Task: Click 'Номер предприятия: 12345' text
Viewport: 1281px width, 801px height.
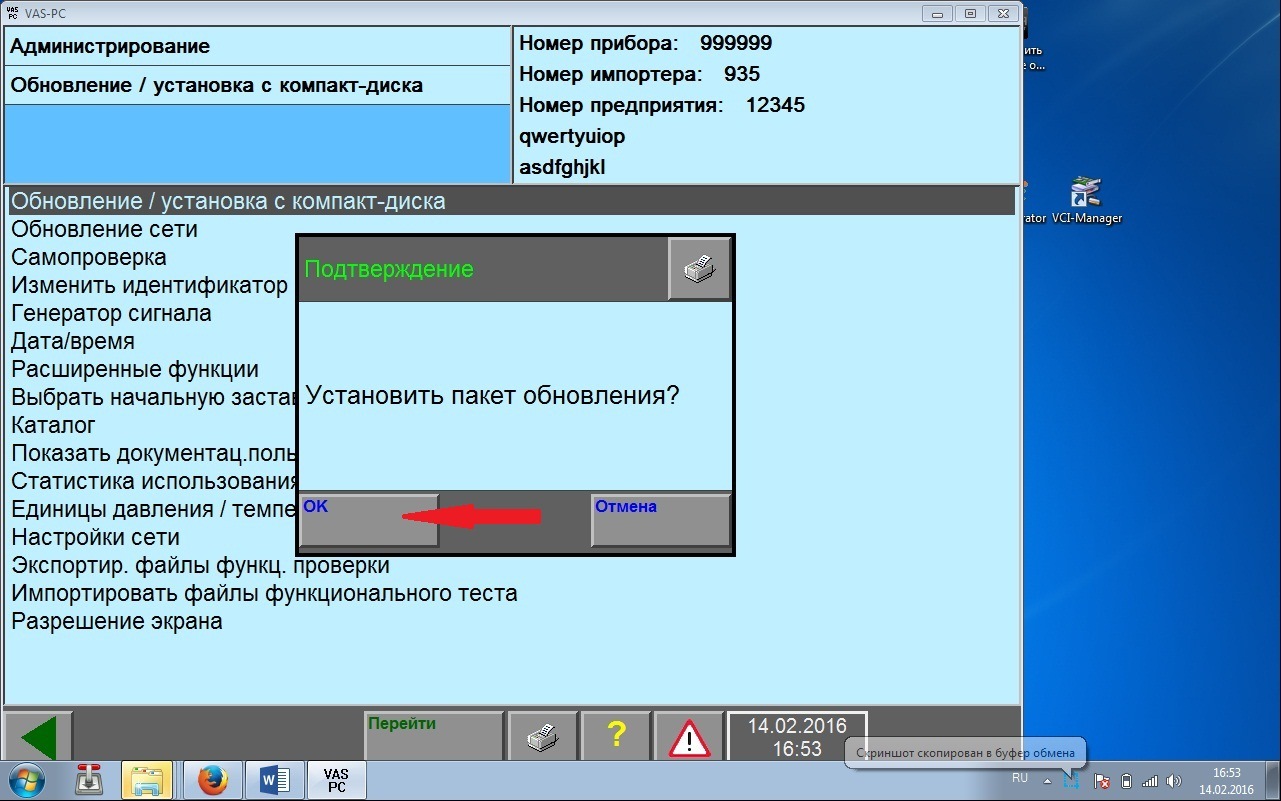Action: tap(662, 105)
